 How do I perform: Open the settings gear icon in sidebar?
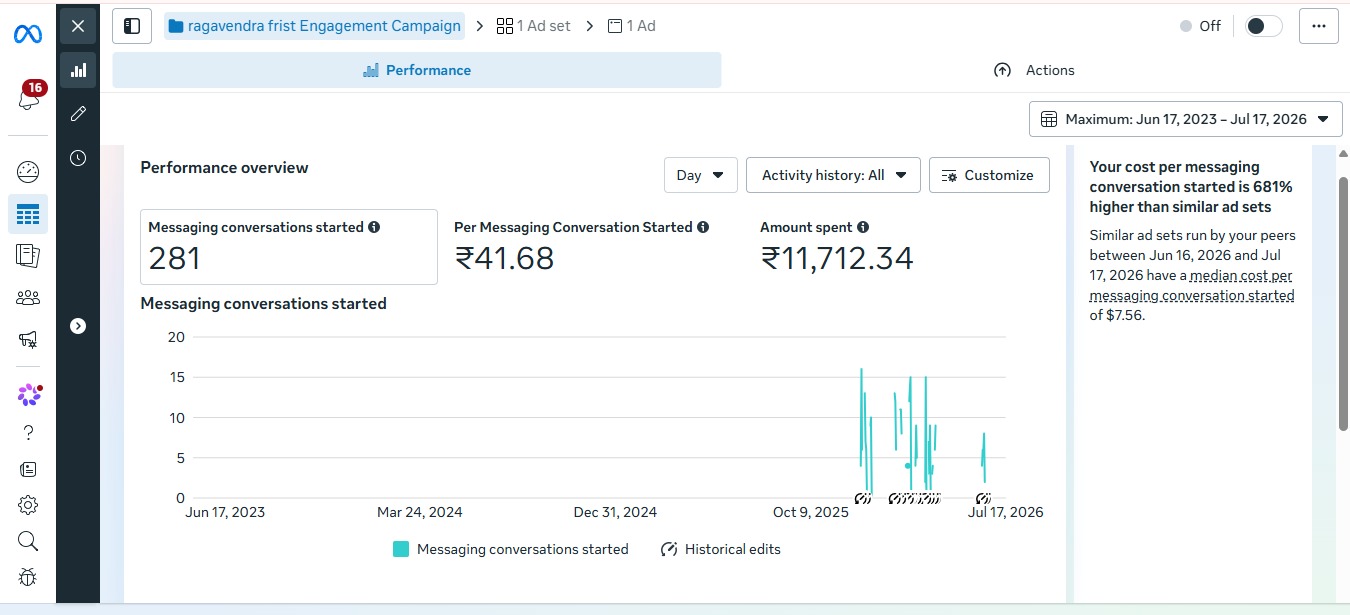point(28,505)
